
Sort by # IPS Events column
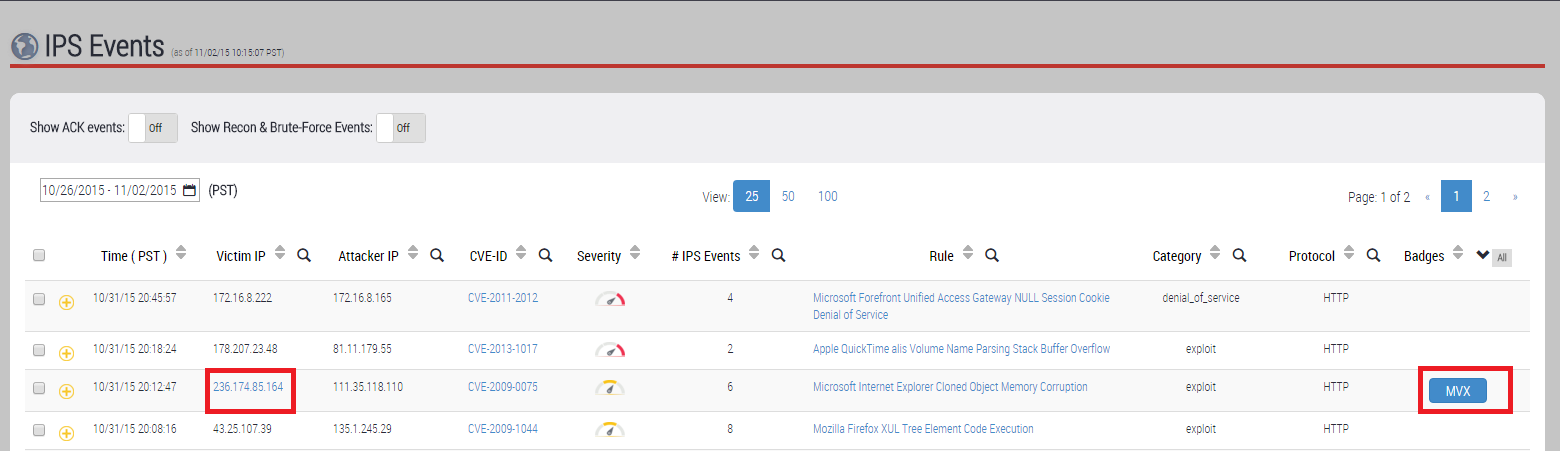pos(755,254)
